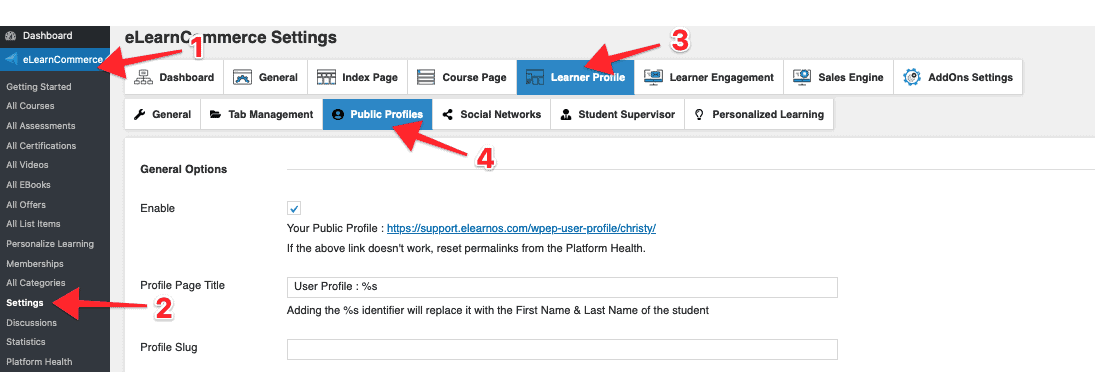The height and width of the screenshot is (372, 1095).
Task: Select the wrench General sub-tab
Action: (163, 114)
